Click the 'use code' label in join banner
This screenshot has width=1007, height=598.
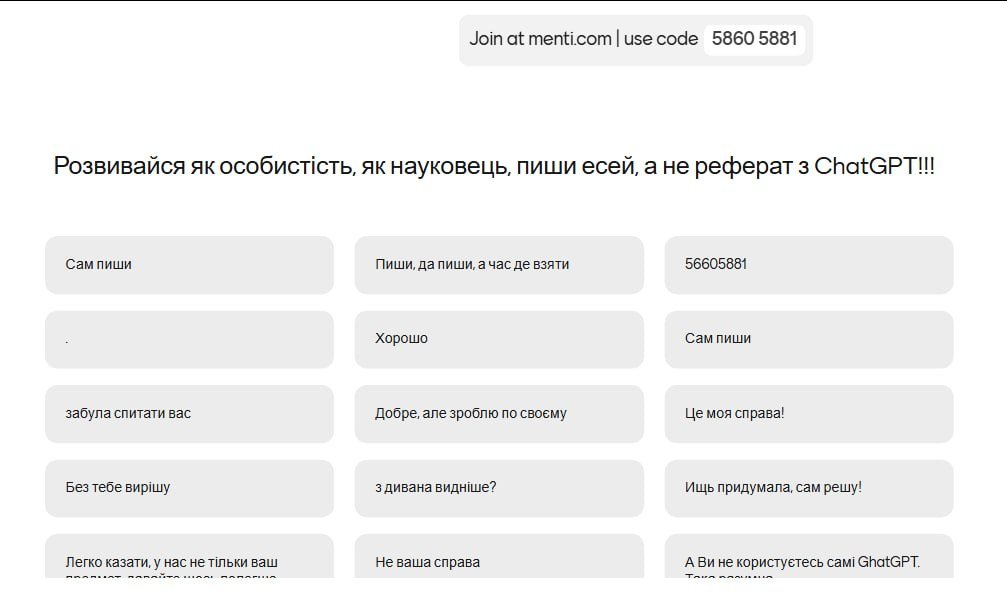[x=661, y=40]
